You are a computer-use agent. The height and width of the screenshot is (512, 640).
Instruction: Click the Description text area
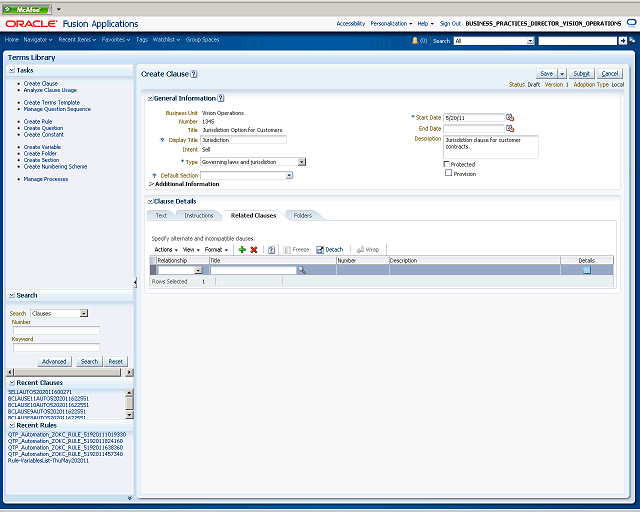pos(491,147)
